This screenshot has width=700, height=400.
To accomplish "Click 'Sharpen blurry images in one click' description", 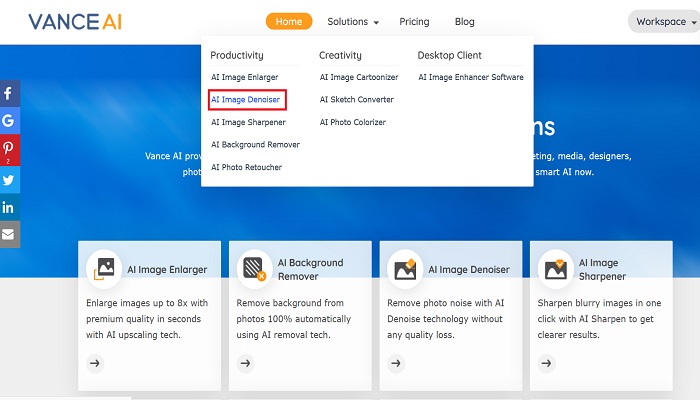I will point(599,319).
